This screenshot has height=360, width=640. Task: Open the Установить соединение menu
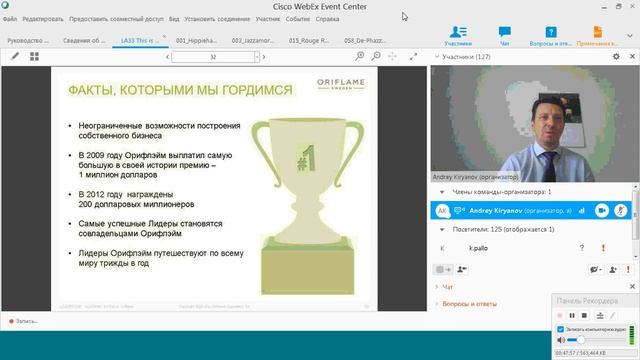[x=217, y=19]
